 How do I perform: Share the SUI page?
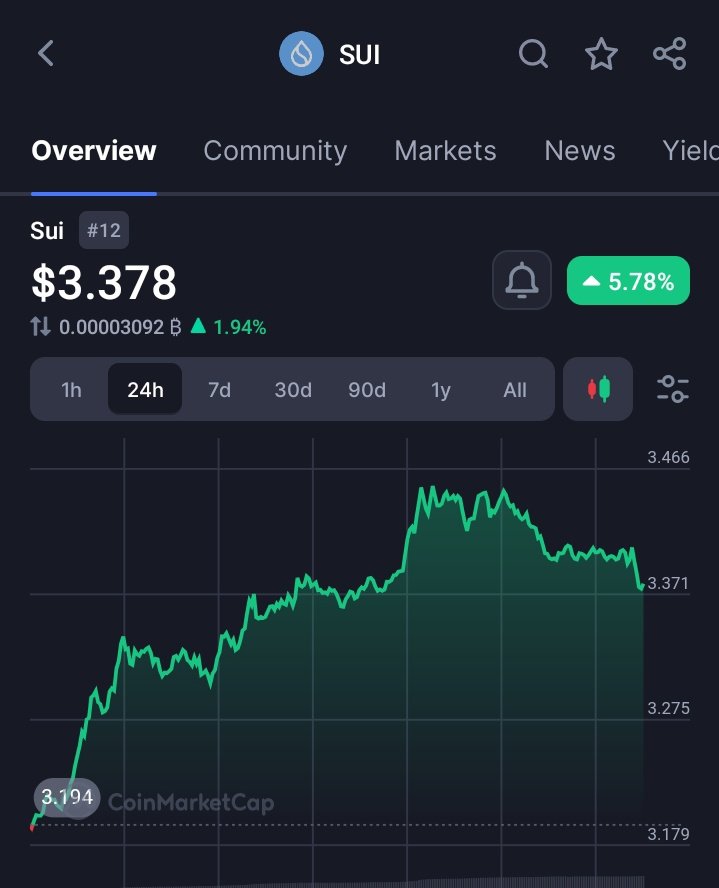[670, 54]
